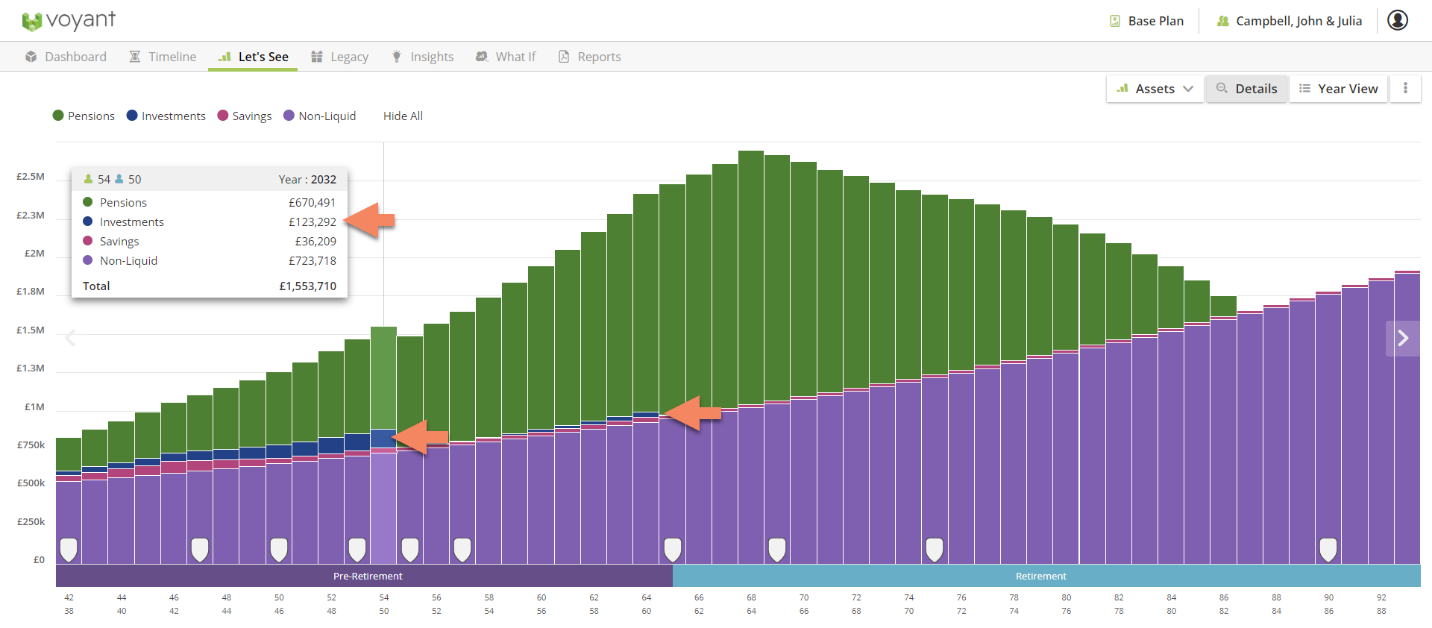This screenshot has height=628, width=1432.
Task: Click the right arrow to advance chart
Action: (1403, 338)
